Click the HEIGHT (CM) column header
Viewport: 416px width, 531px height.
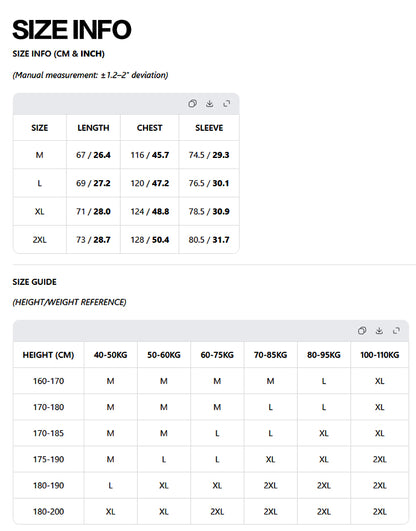[x=48, y=355]
